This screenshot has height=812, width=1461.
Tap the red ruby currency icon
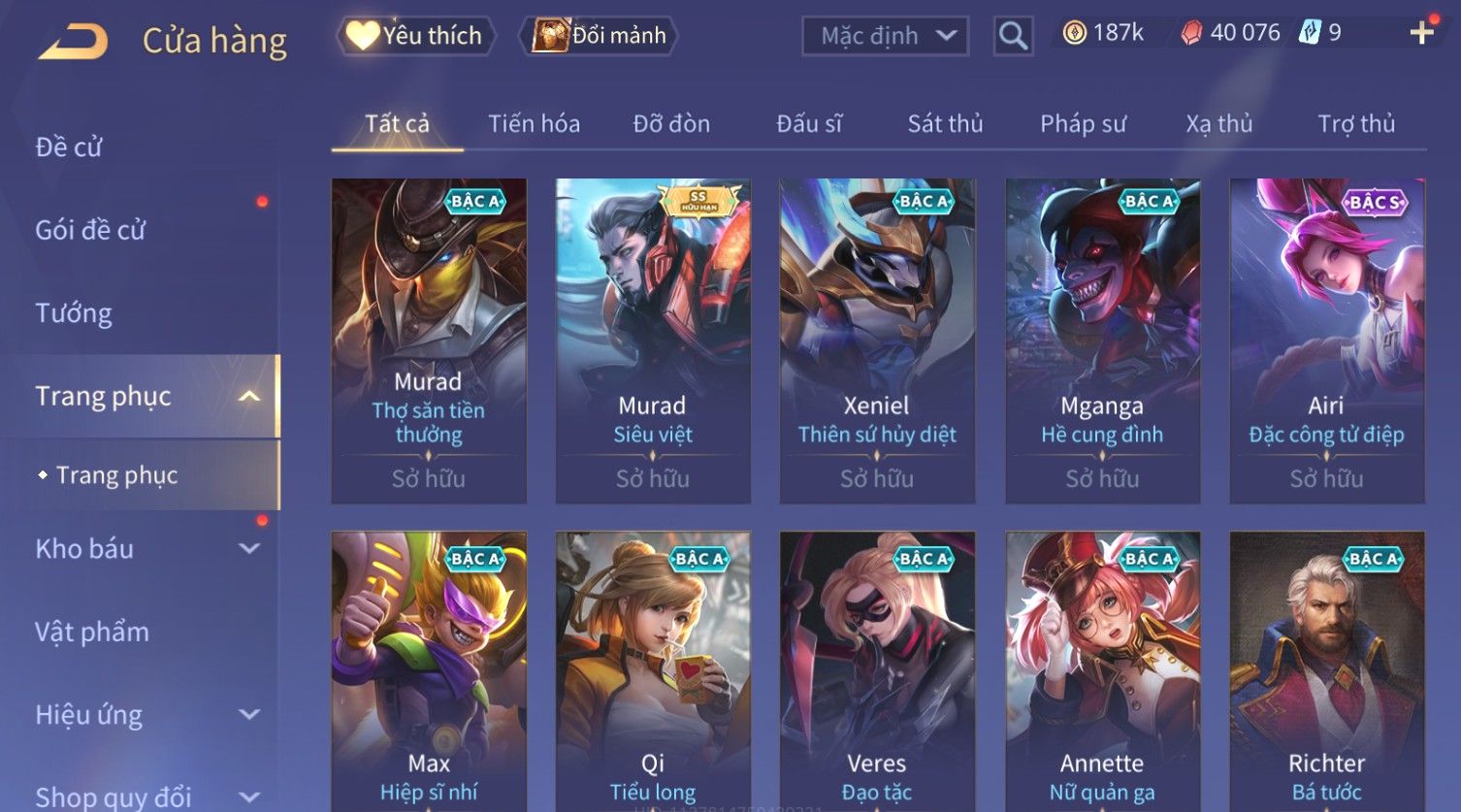[x=1191, y=33]
